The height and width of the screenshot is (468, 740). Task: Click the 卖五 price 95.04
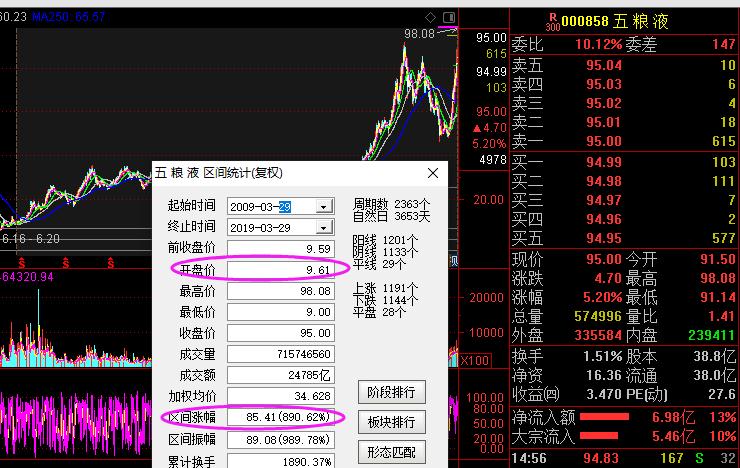pos(604,65)
